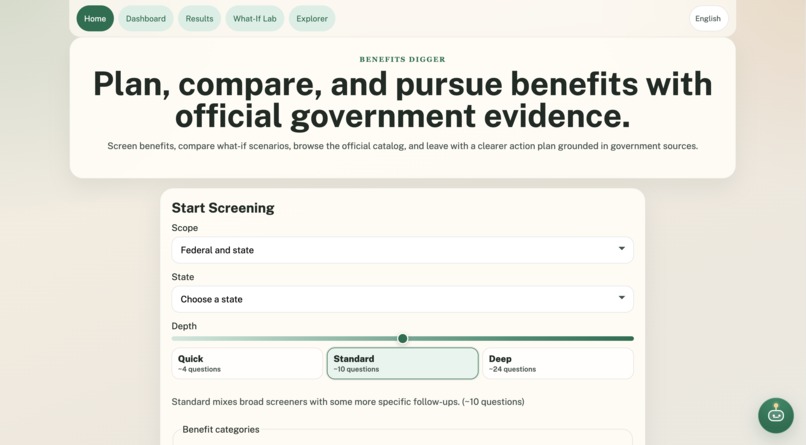Open the chatbot assistant robot icon
The image size is (806, 445).
pyautogui.click(x=776, y=415)
